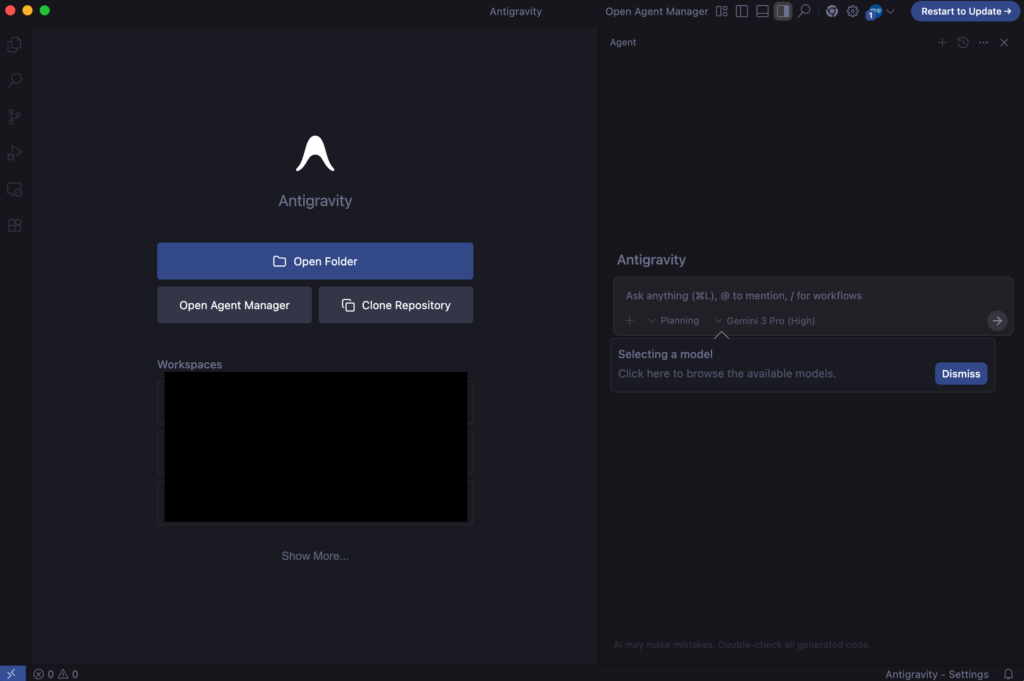Expand the account avatar dropdown chevron
The image size is (1024, 681).
[x=890, y=12]
